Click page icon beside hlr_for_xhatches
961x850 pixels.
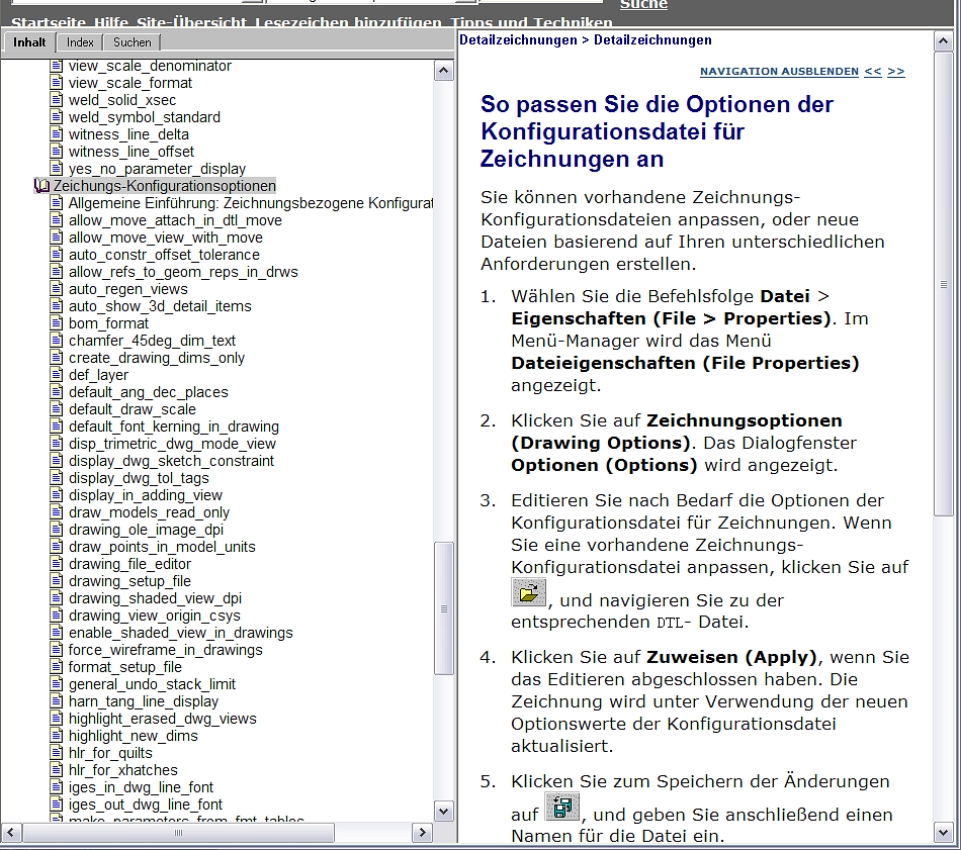click(56, 770)
